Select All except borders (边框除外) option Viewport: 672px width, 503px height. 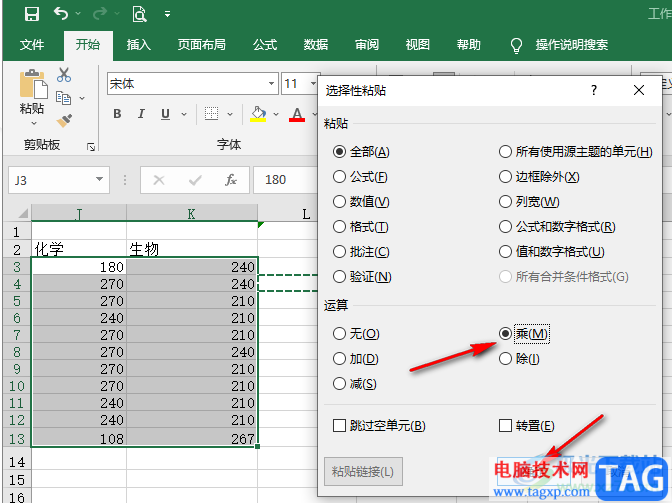[539, 177]
